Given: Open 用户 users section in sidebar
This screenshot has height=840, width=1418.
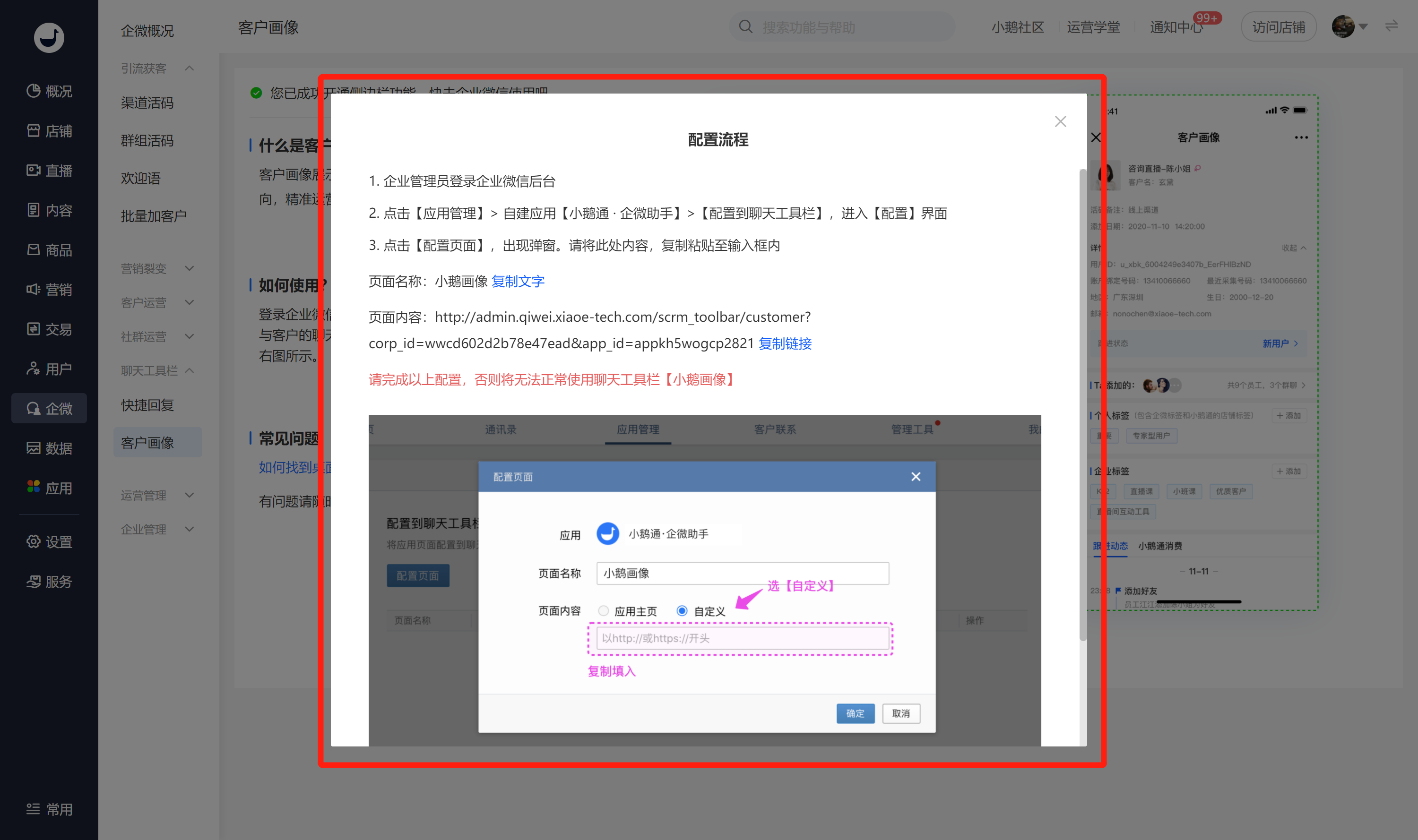Looking at the screenshot, I should 49,369.
